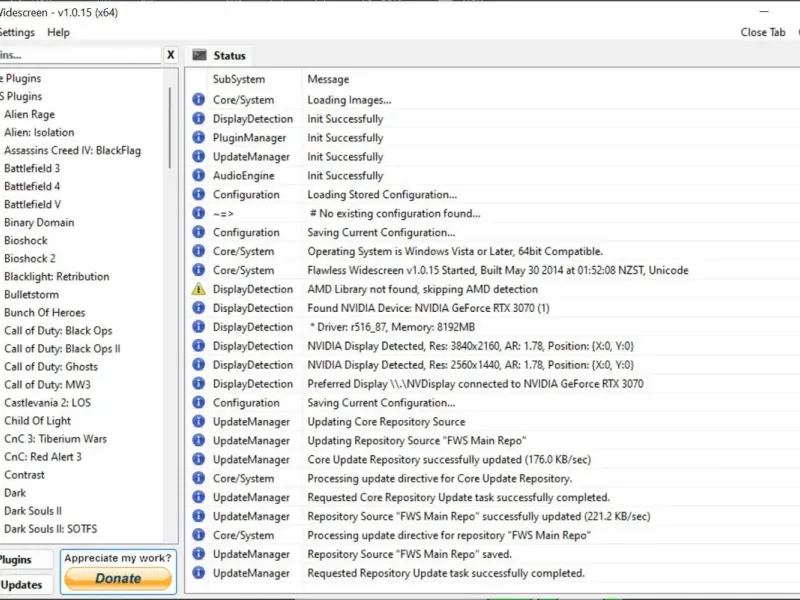Click info icon on PluginManager Init Successfully row
Screen dimensions: 800x600
(x=198, y=138)
